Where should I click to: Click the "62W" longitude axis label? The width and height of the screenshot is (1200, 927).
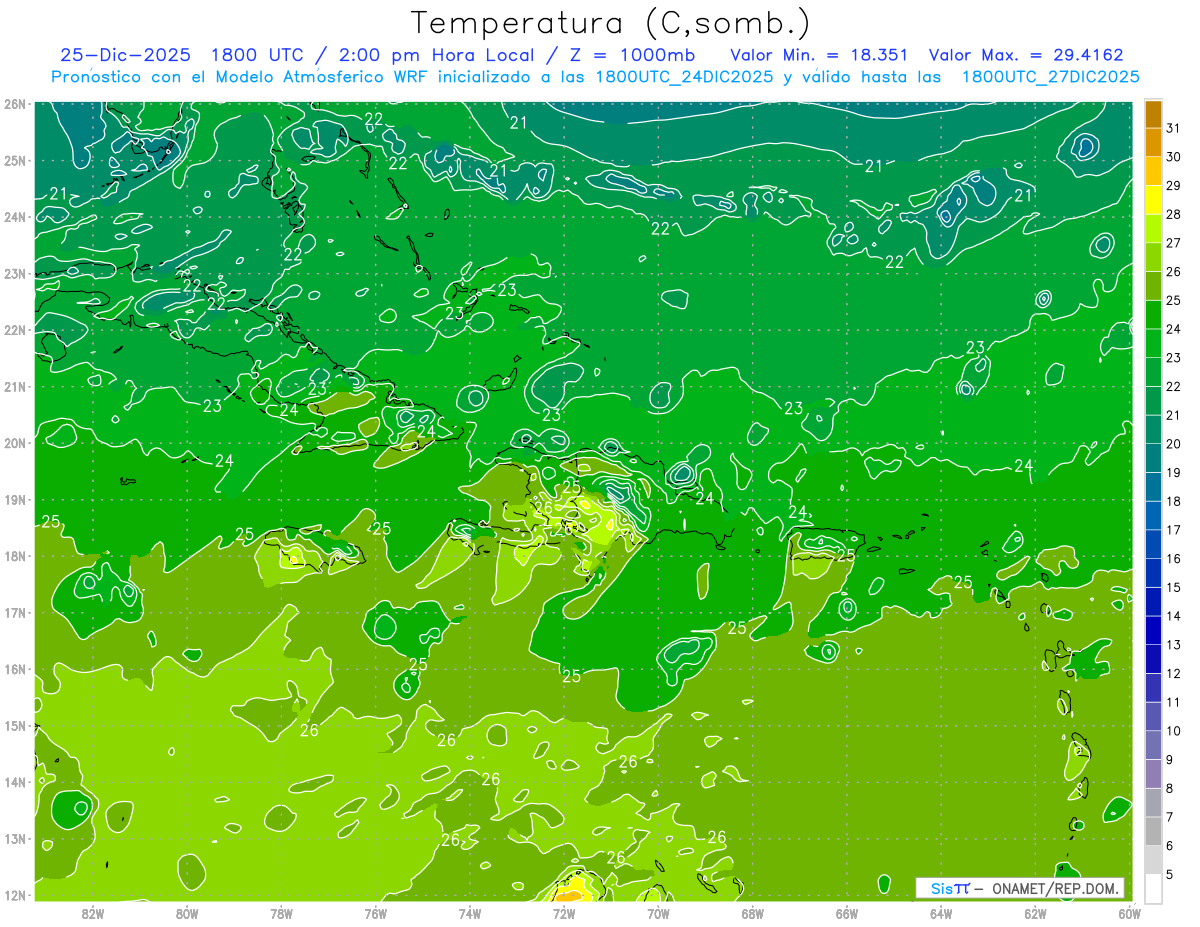[x=1036, y=913]
